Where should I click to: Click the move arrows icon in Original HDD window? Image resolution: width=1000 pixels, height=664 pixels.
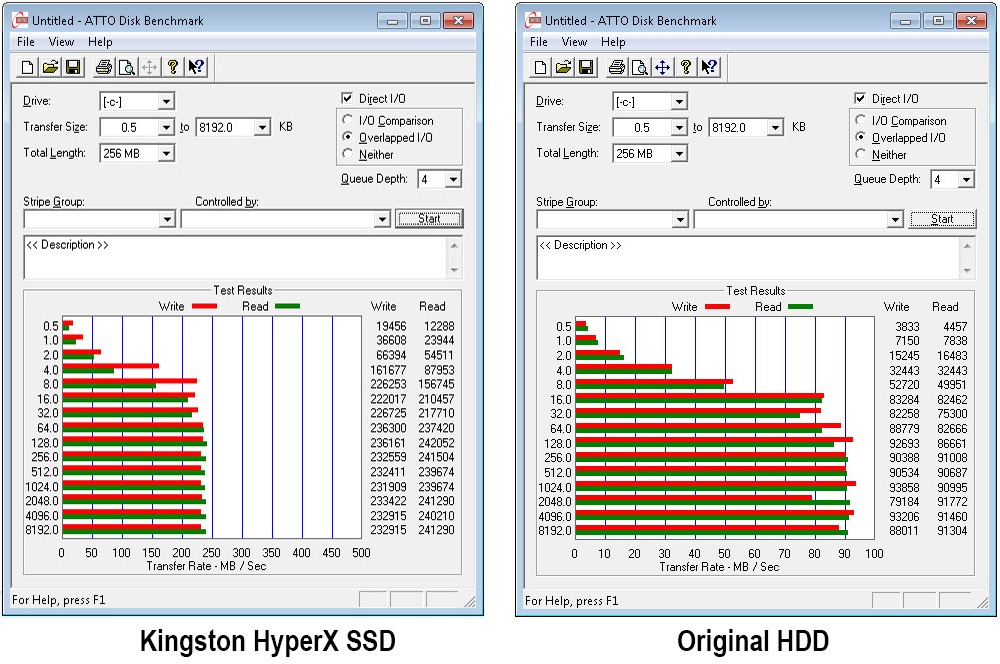coord(662,67)
